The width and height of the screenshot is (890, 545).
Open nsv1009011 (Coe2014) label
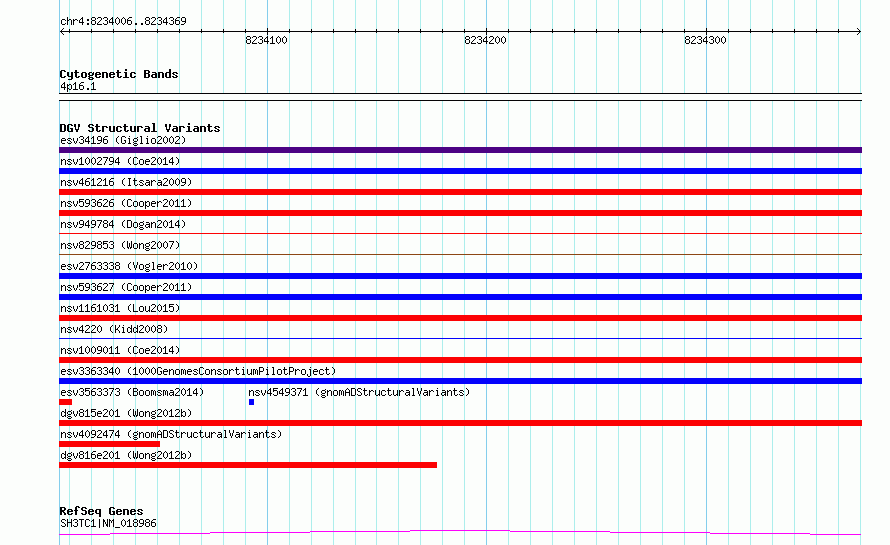coord(120,350)
